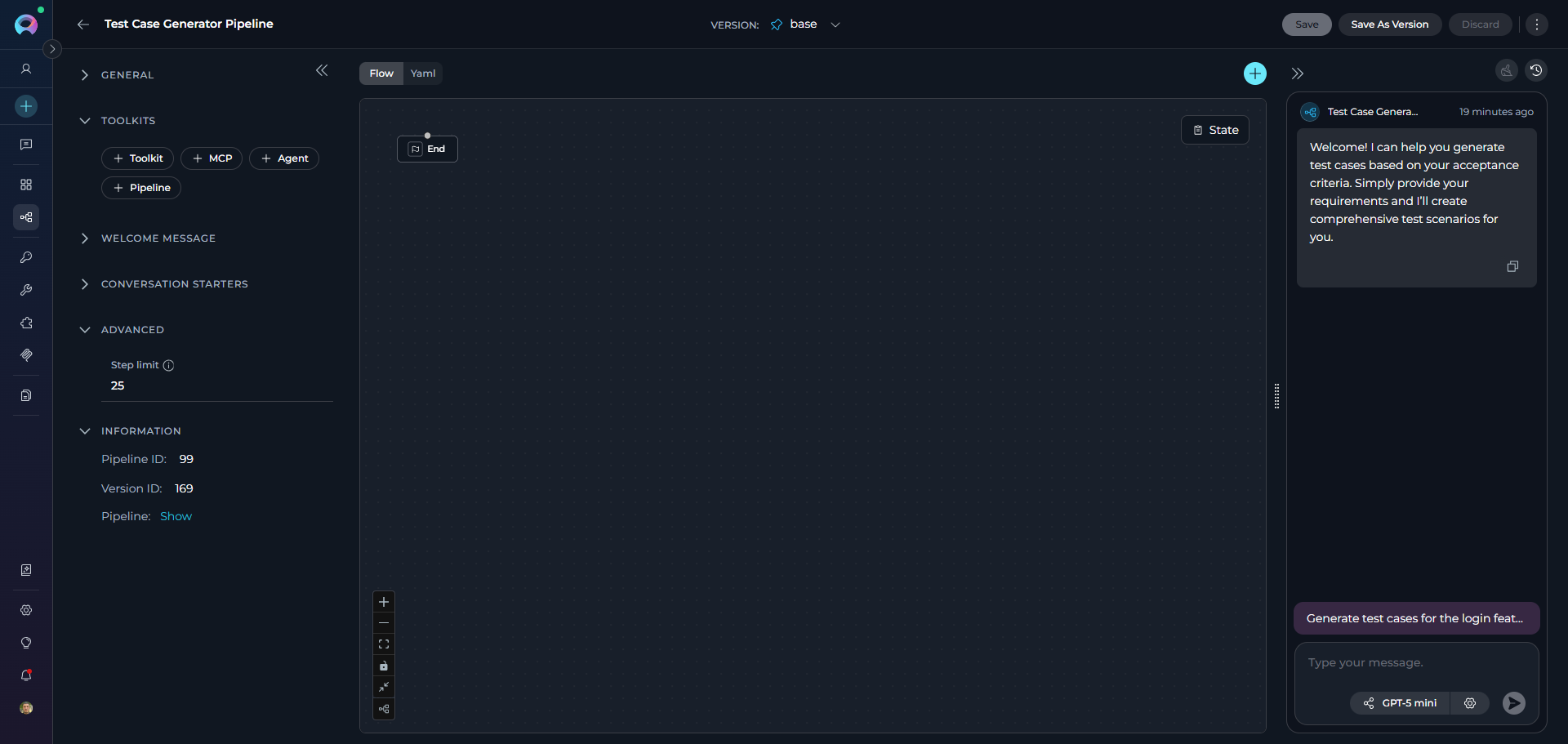Open the key credentials icon in sidebar

coord(26,257)
